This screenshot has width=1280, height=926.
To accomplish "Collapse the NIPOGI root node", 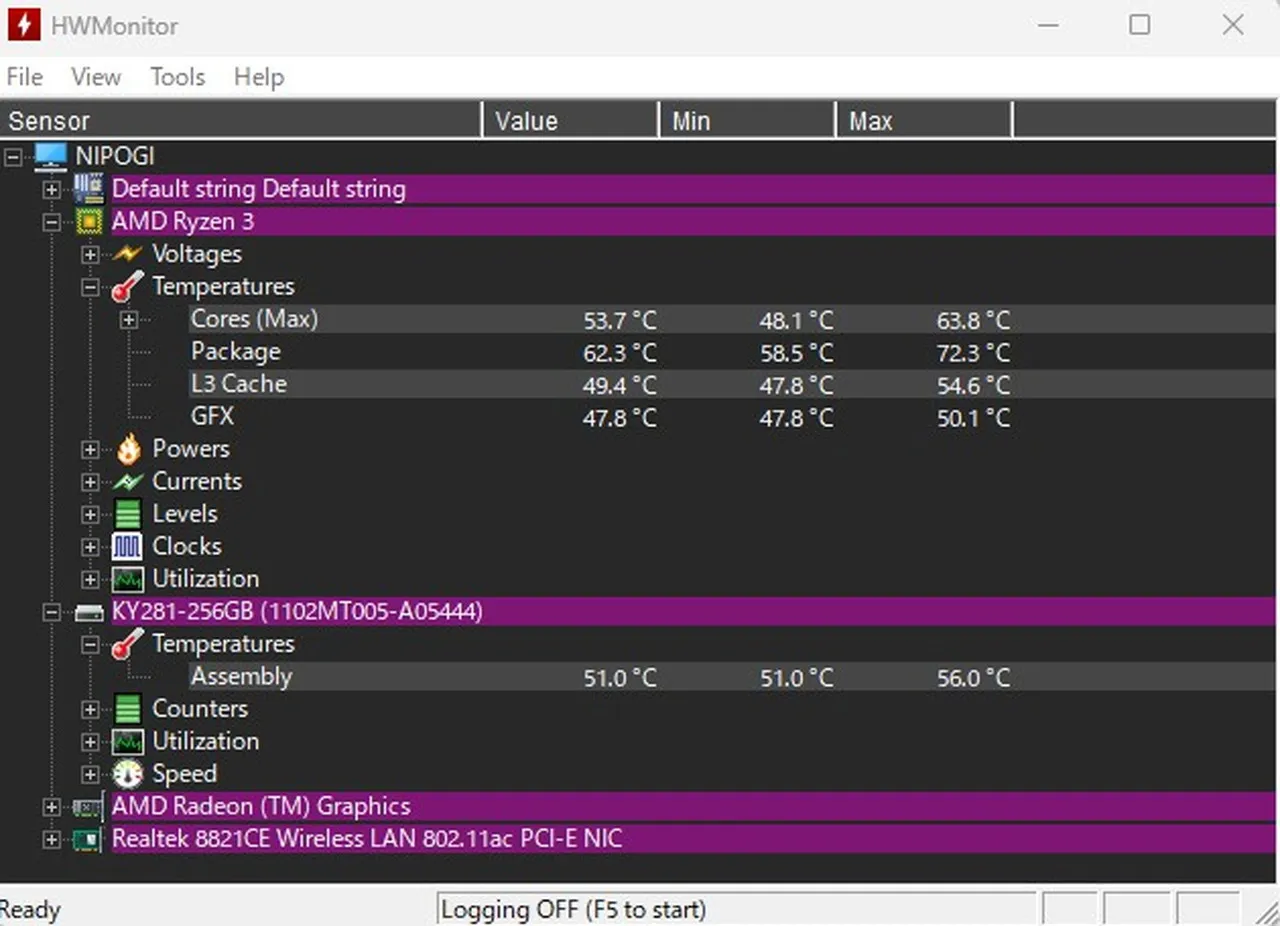I will (x=14, y=157).
